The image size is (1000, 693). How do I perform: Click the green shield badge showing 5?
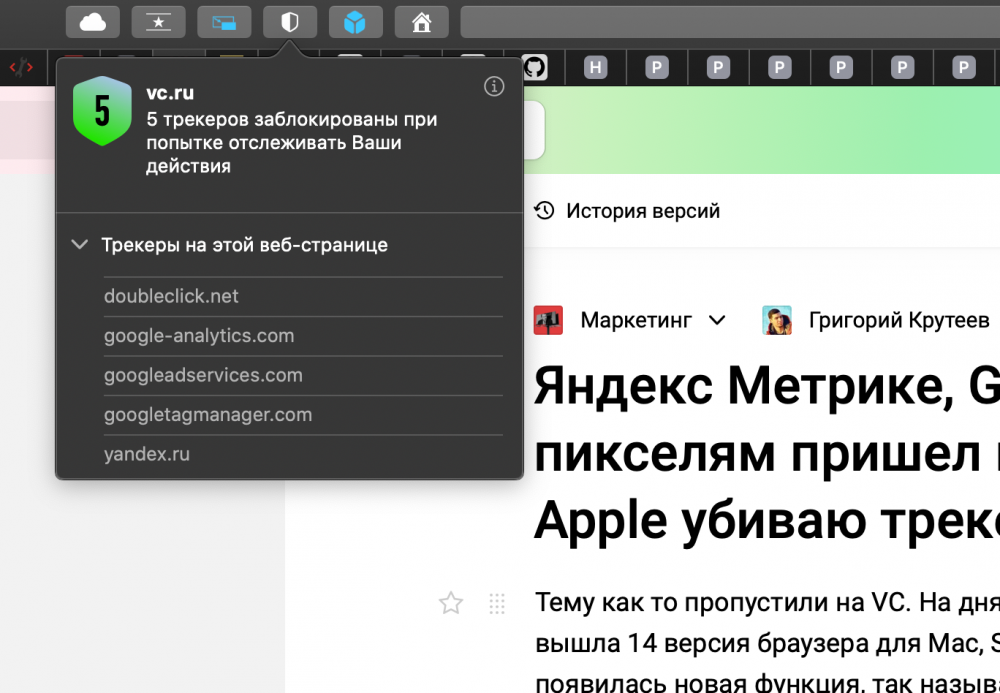[102, 111]
